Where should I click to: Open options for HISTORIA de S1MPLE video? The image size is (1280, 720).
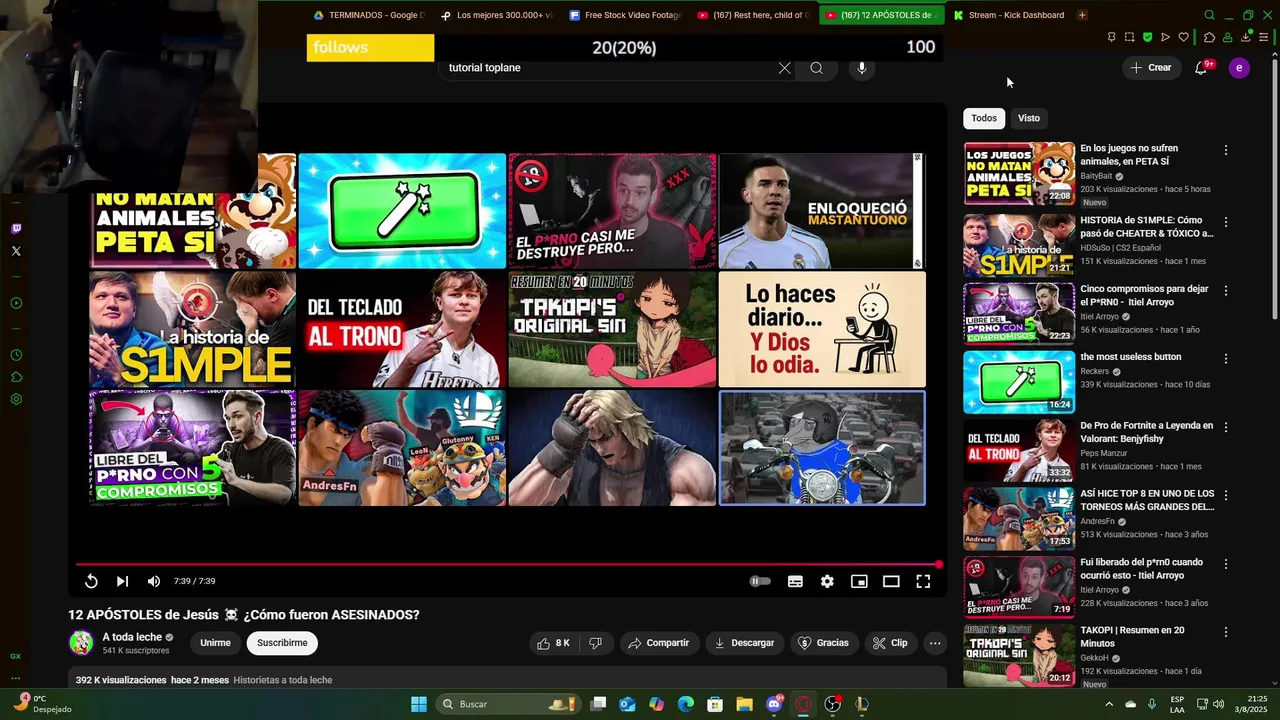[1226, 222]
